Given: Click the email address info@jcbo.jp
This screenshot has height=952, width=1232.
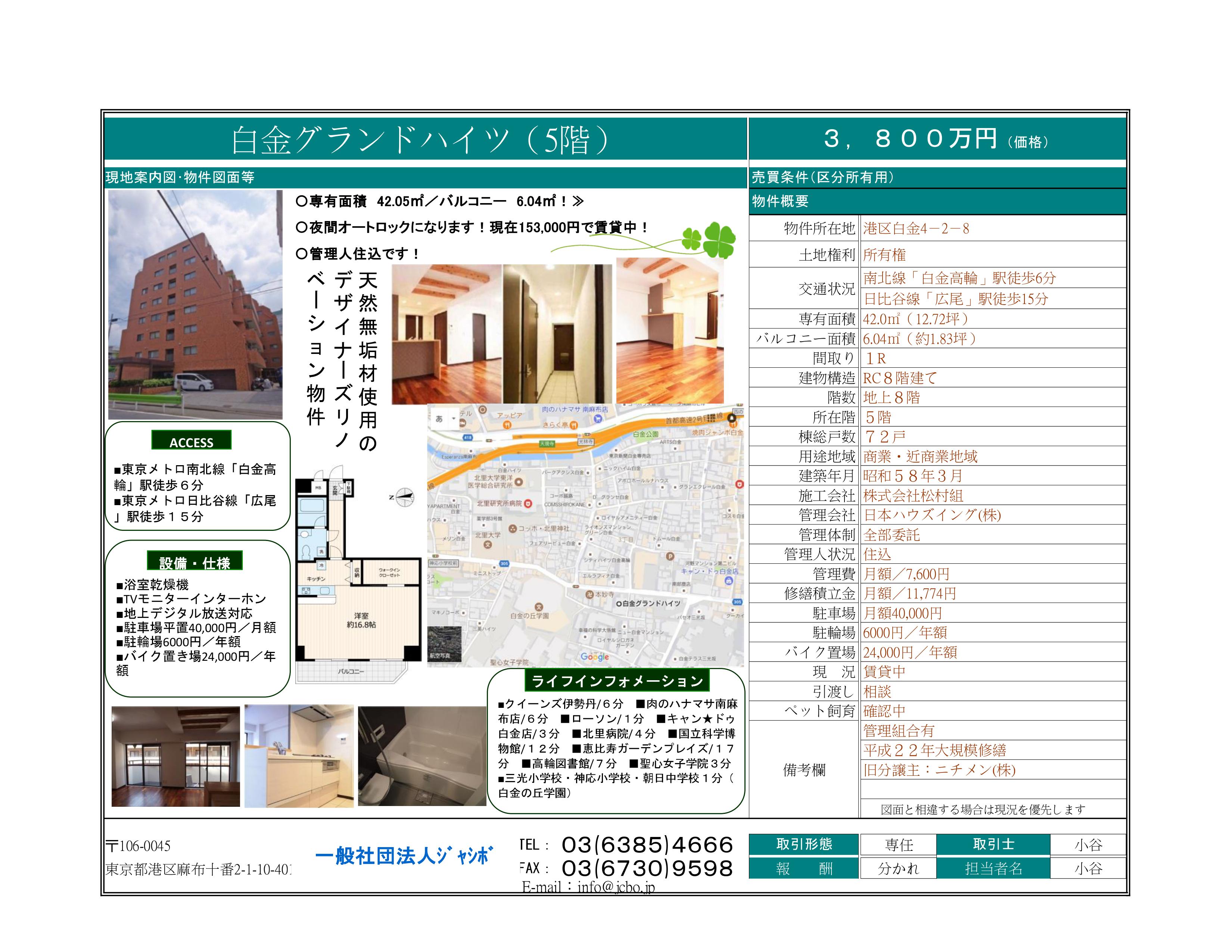Looking at the screenshot, I should pyautogui.click(x=617, y=888).
